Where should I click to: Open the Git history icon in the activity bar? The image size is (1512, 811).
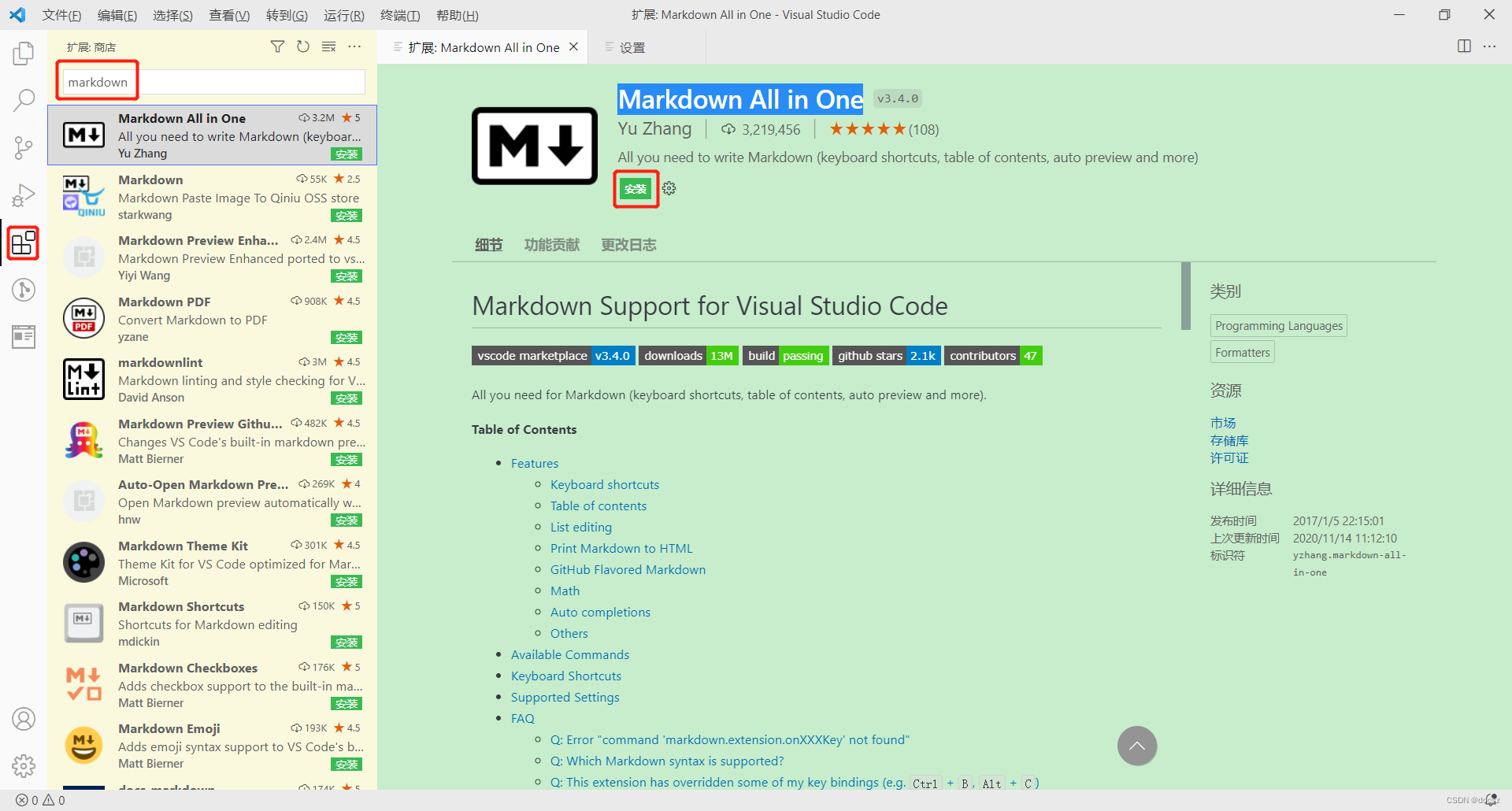(24, 290)
